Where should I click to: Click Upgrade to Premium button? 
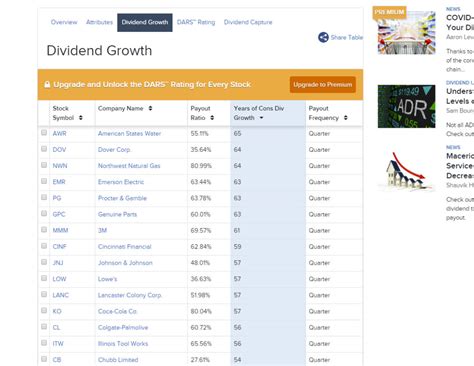click(323, 85)
